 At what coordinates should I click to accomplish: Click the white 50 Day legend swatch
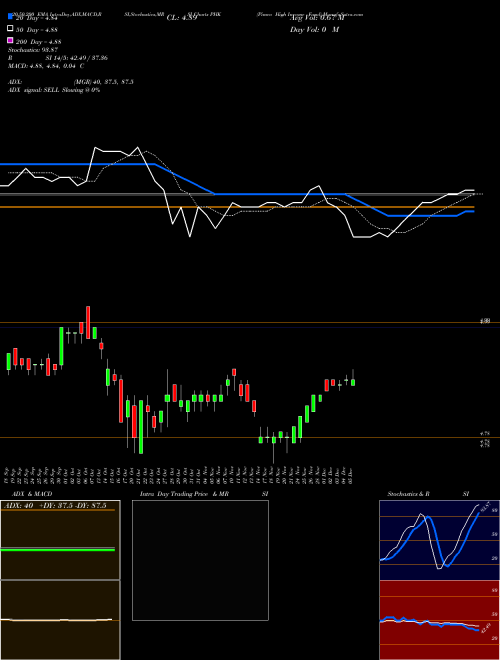click(x=10, y=29)
